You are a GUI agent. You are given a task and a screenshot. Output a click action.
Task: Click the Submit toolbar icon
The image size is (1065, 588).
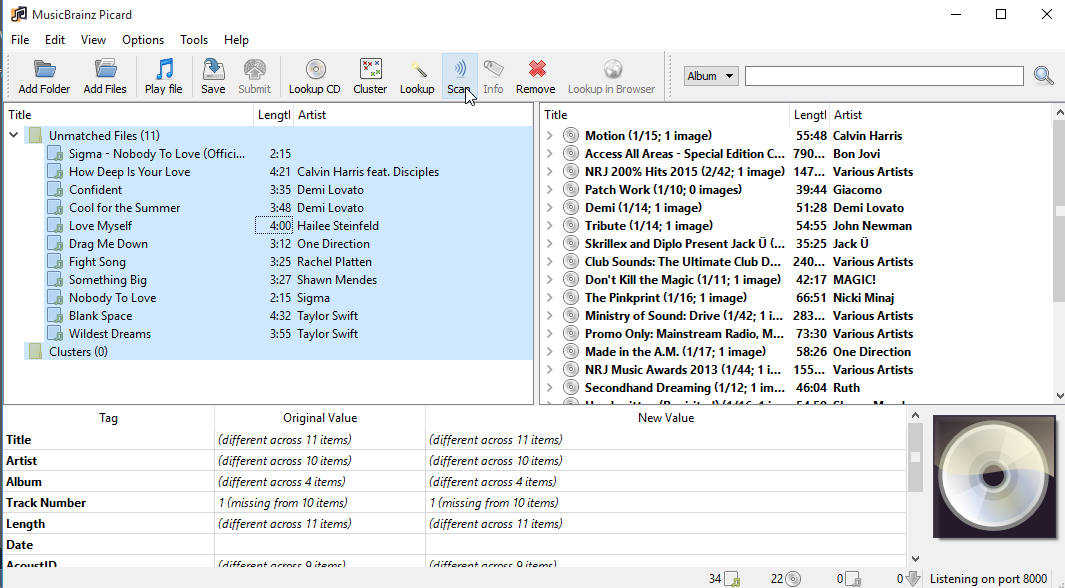[x=255, y=69]
